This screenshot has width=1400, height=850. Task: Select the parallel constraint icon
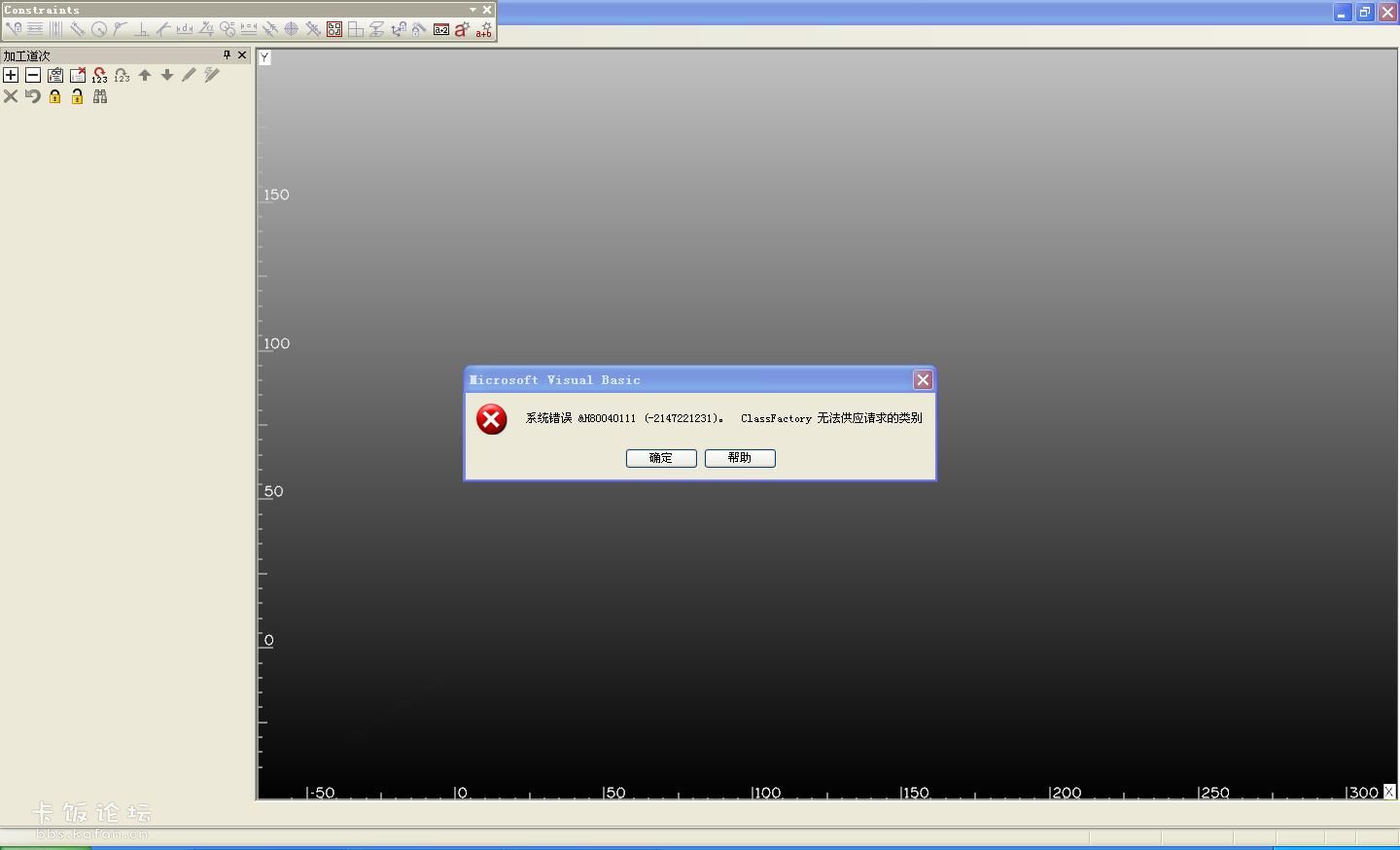click(77, 29)
